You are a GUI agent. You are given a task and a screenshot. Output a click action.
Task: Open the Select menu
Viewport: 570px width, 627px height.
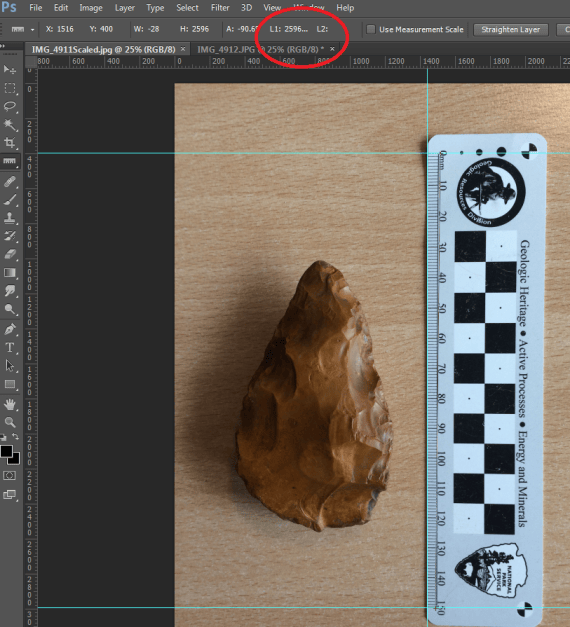coord(187,8)
